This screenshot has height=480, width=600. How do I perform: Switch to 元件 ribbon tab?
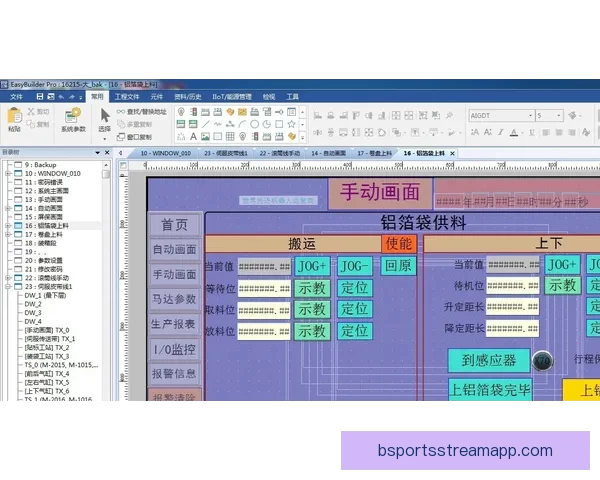pyautogui.click(x=157, y=97)
